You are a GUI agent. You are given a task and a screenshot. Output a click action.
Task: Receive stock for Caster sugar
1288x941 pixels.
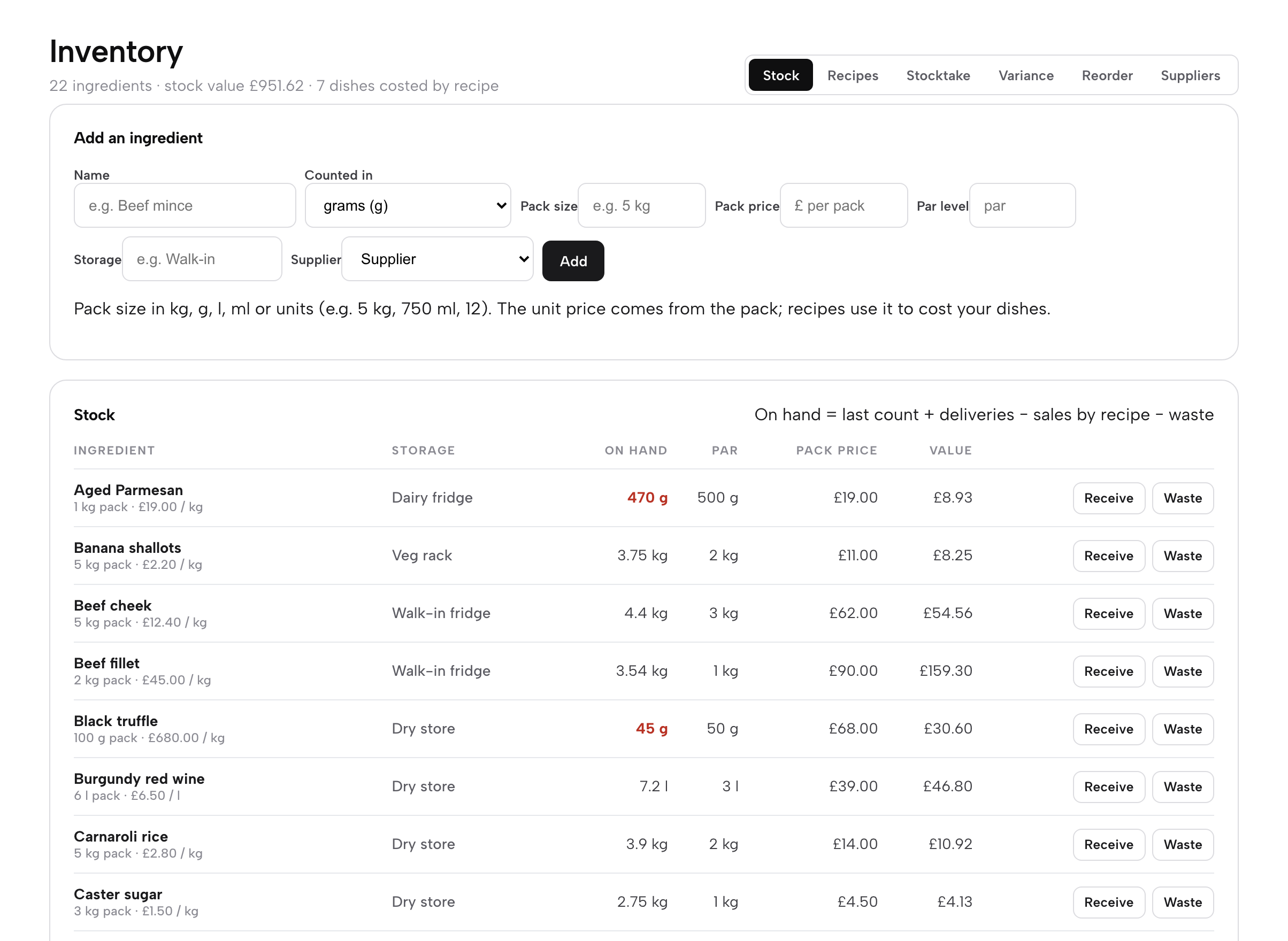point(1108,901)
